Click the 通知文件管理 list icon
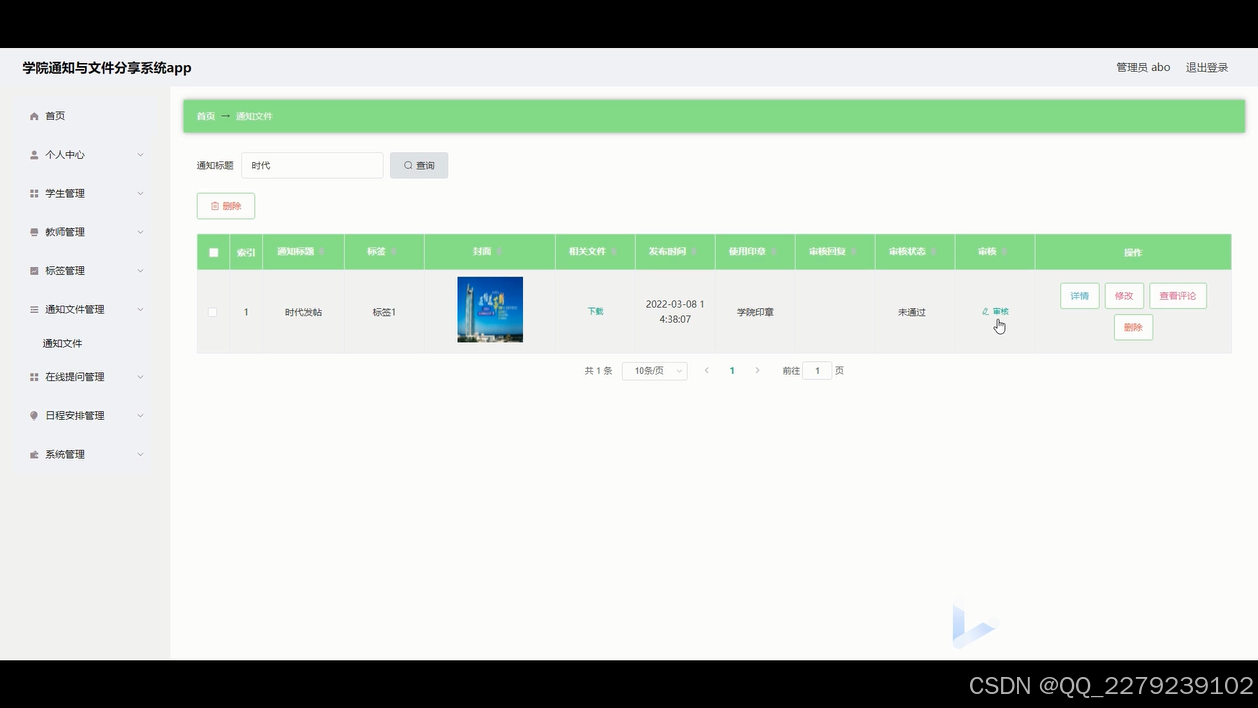The height and width of the screenshot is (708, 1258). (34, 308)
